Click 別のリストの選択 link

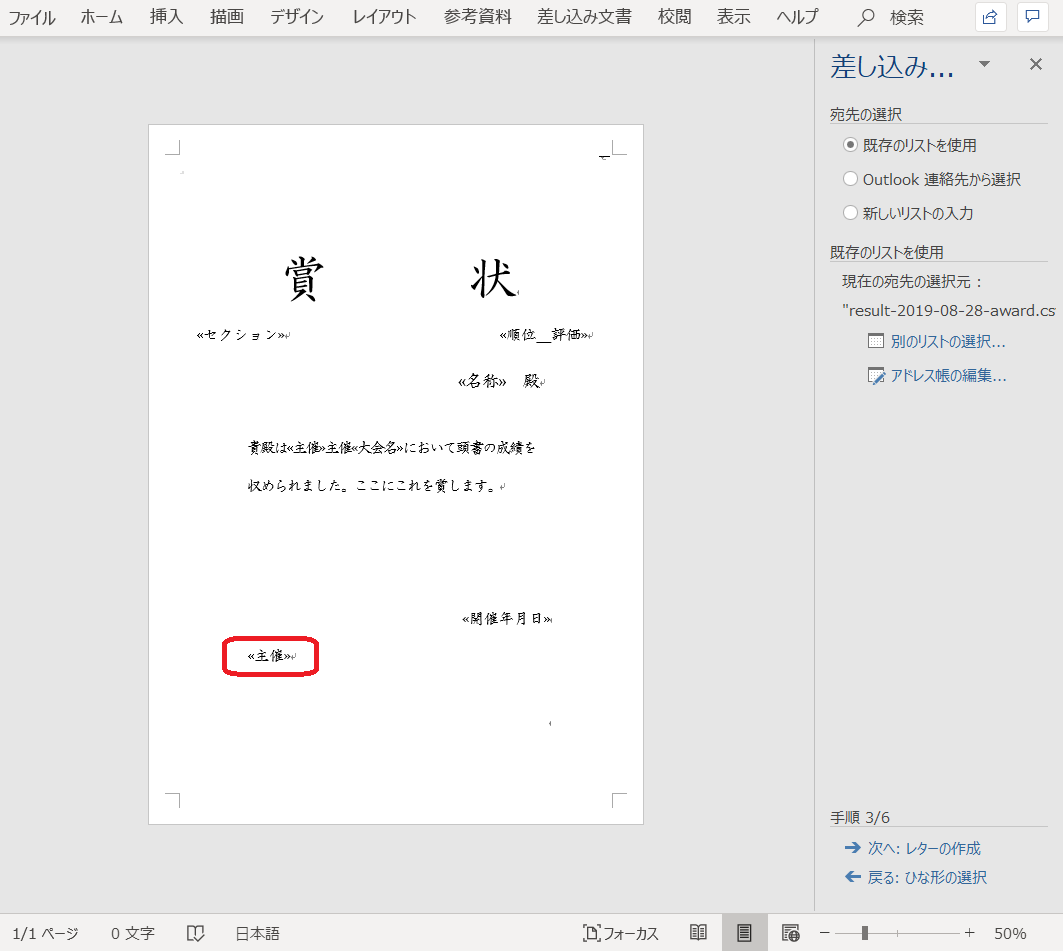(947, 342)
